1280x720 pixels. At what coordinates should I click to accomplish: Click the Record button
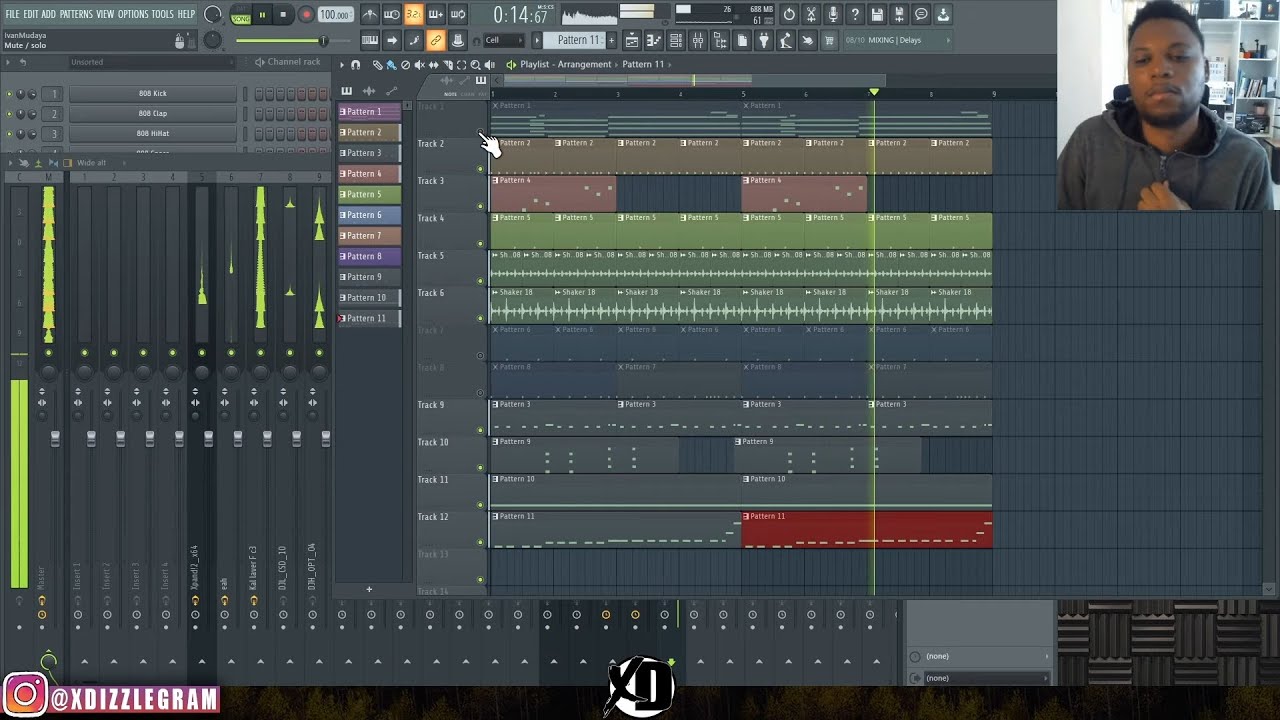pyautogui.click(x=307, y=15)
